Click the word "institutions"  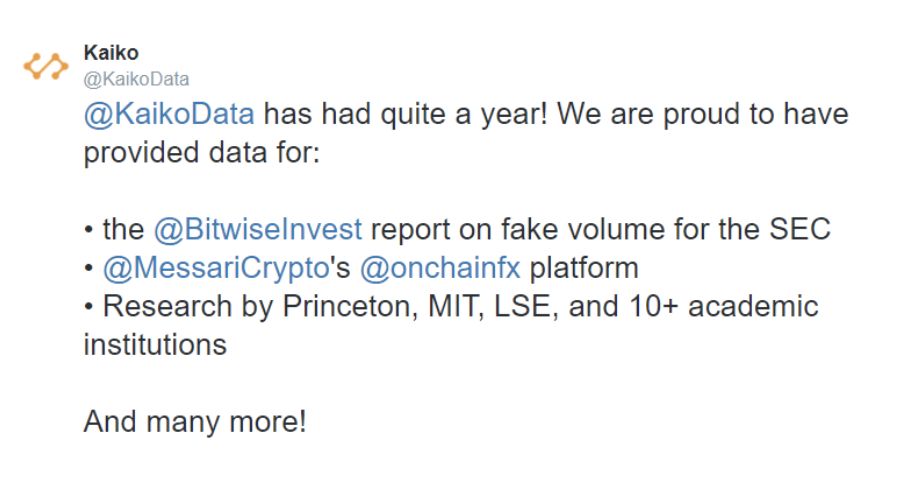pos(155,345)
